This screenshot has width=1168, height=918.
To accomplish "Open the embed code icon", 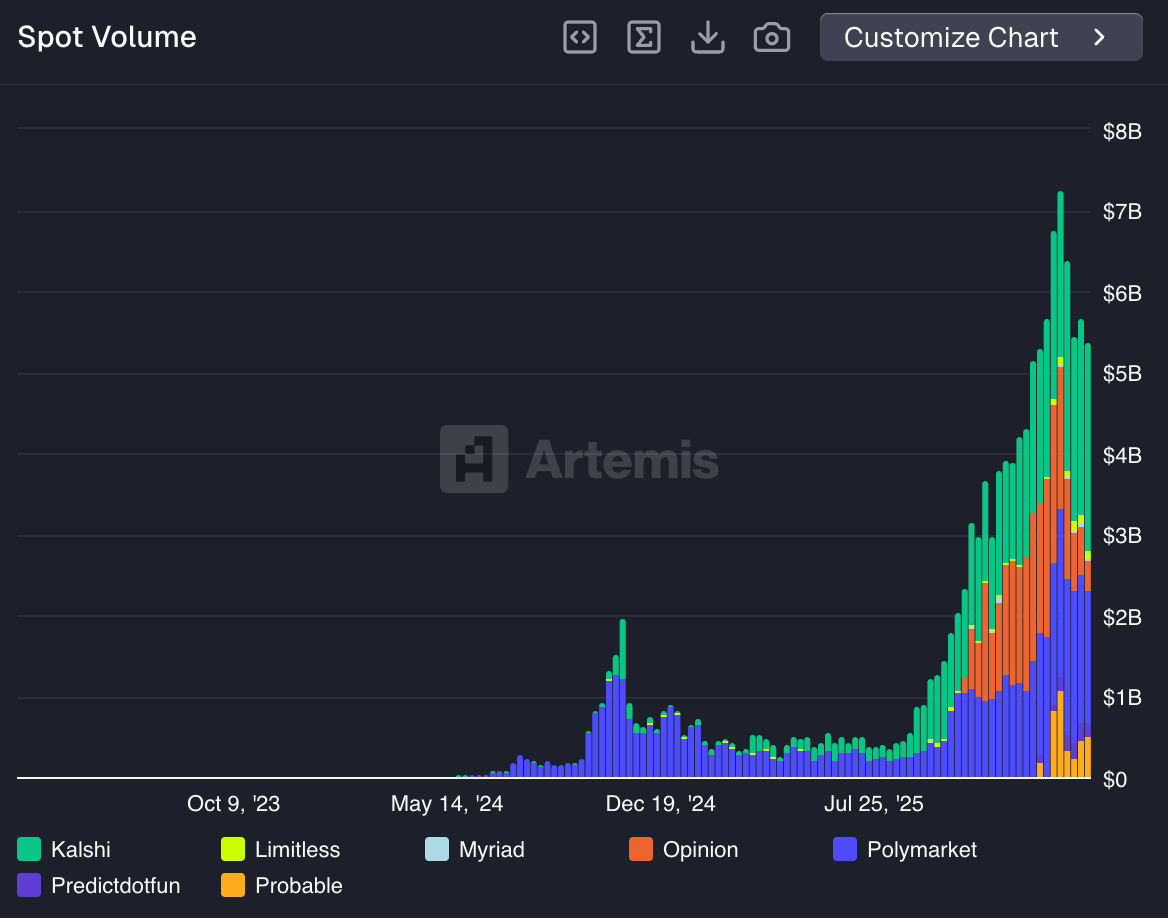I will tap(580, 37).
